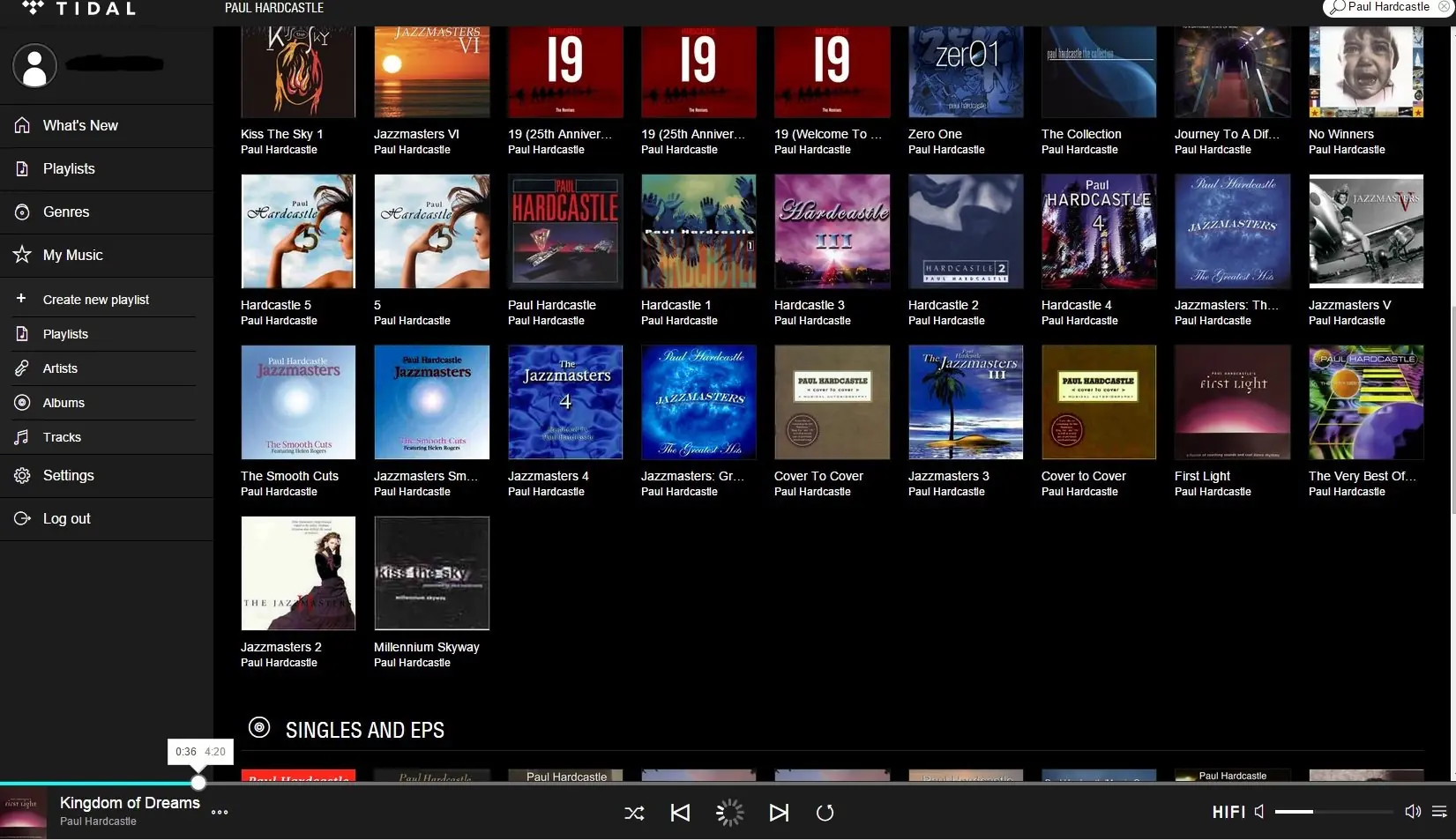Skip to next track
The width and height of the screenshot is (1456, 840).
coord(779,813)
